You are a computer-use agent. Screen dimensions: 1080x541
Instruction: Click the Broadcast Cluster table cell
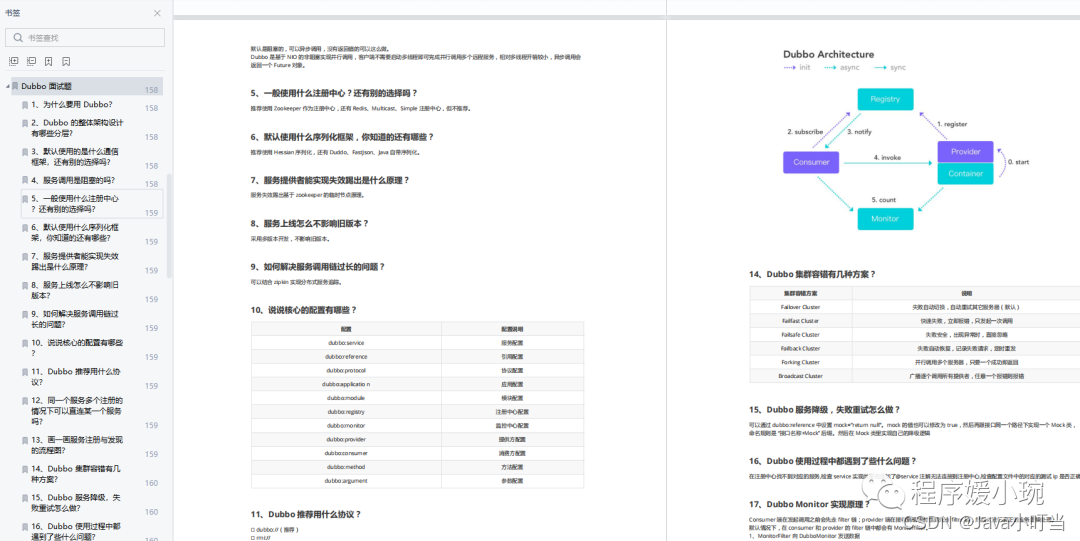[x=800, y=376]
